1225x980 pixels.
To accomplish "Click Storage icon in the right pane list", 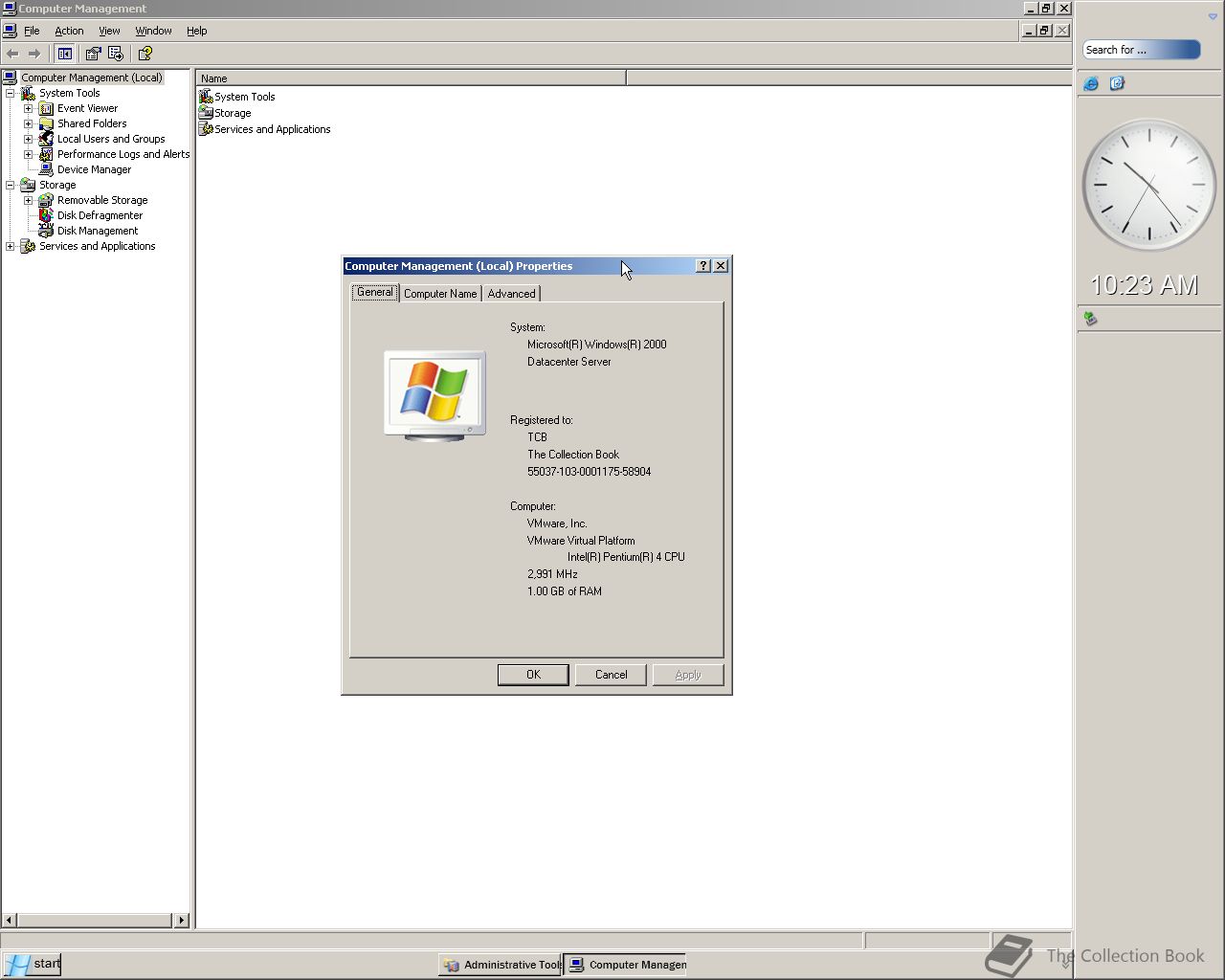I will (x=206, y=113).
